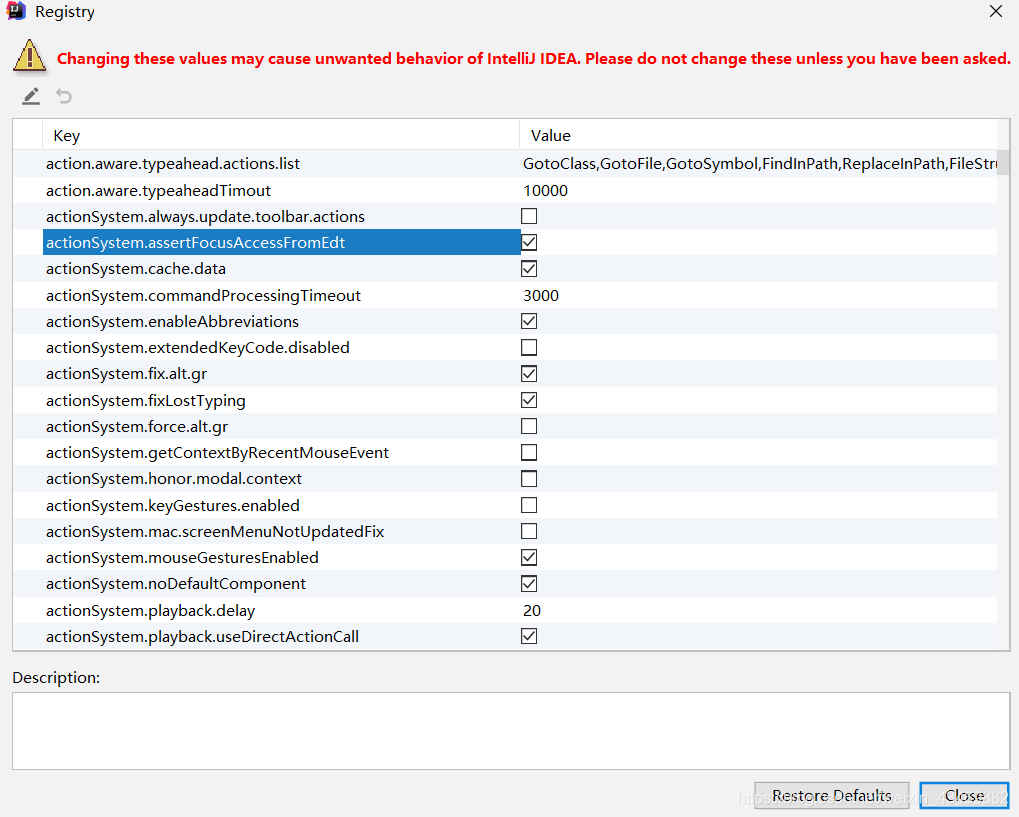Select actionSystem.fixLostTyping key
1019x817 pixels.
tap(146, 400)
